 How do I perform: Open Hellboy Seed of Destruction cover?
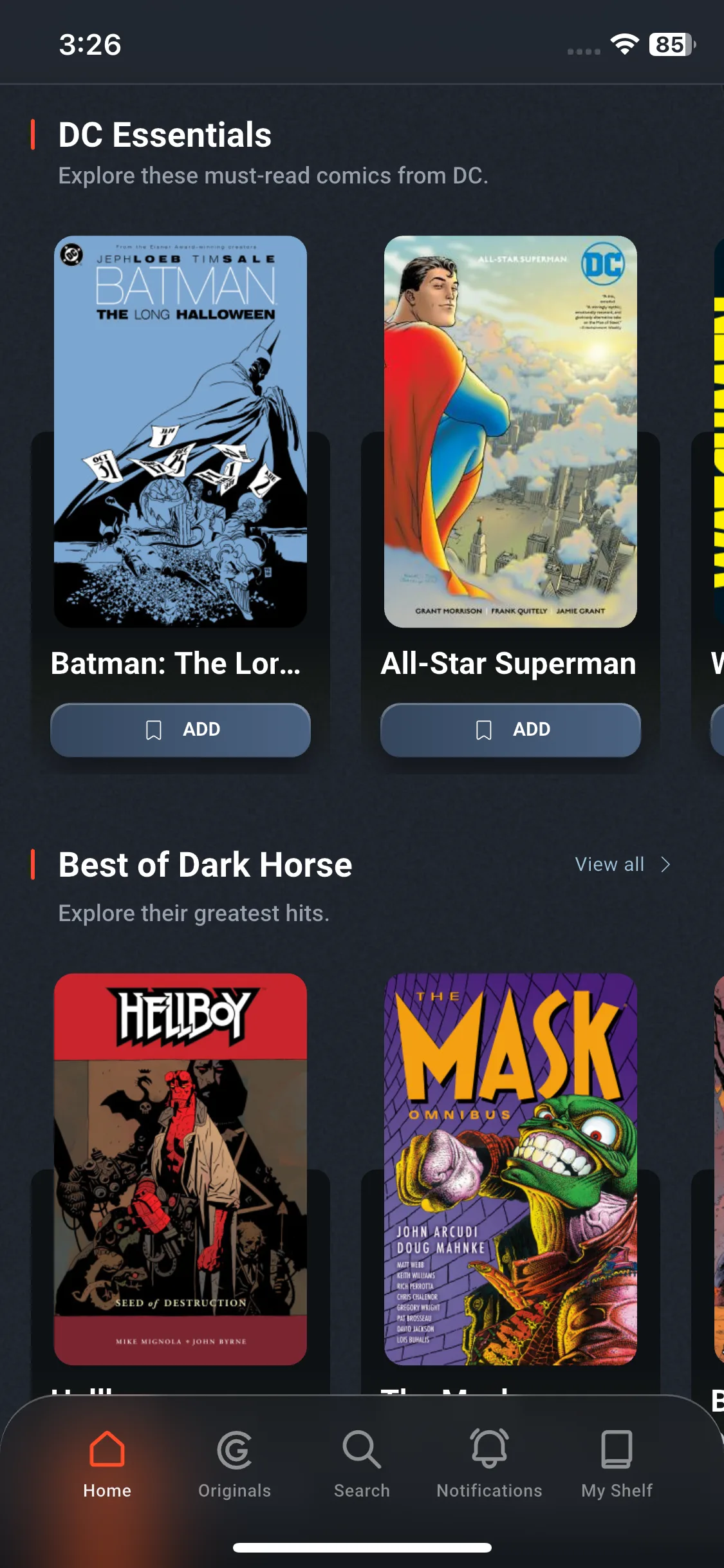coord(181,1169)
